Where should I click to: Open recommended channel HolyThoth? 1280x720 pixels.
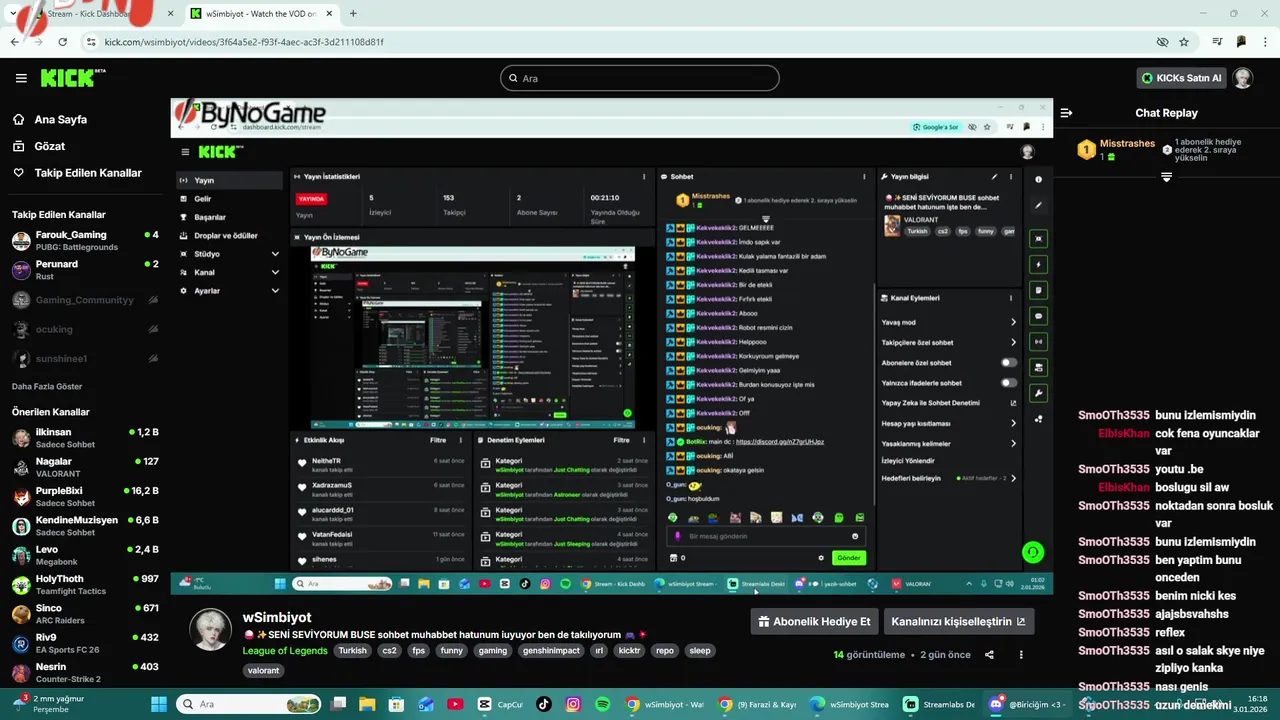coord(84,584)
